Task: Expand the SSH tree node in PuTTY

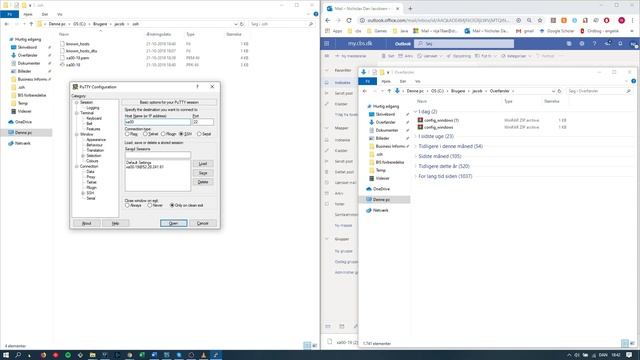Action: (x=83, y=193)
